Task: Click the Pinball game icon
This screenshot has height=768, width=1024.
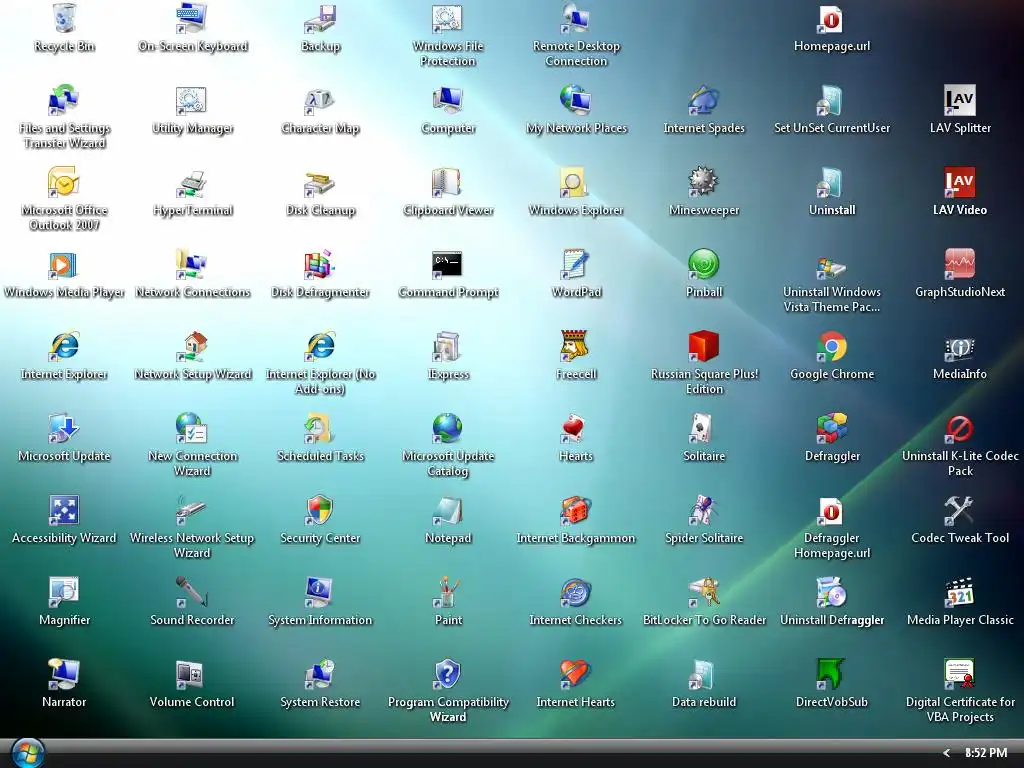Action: [704, 264]
